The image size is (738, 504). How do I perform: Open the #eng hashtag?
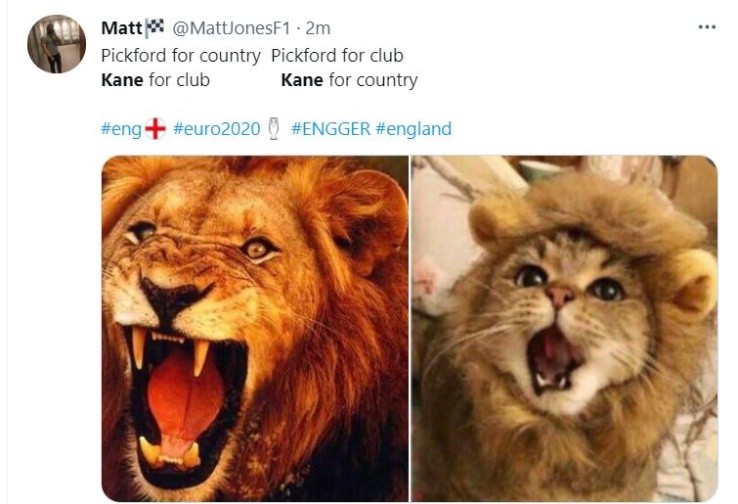[121, 129]
